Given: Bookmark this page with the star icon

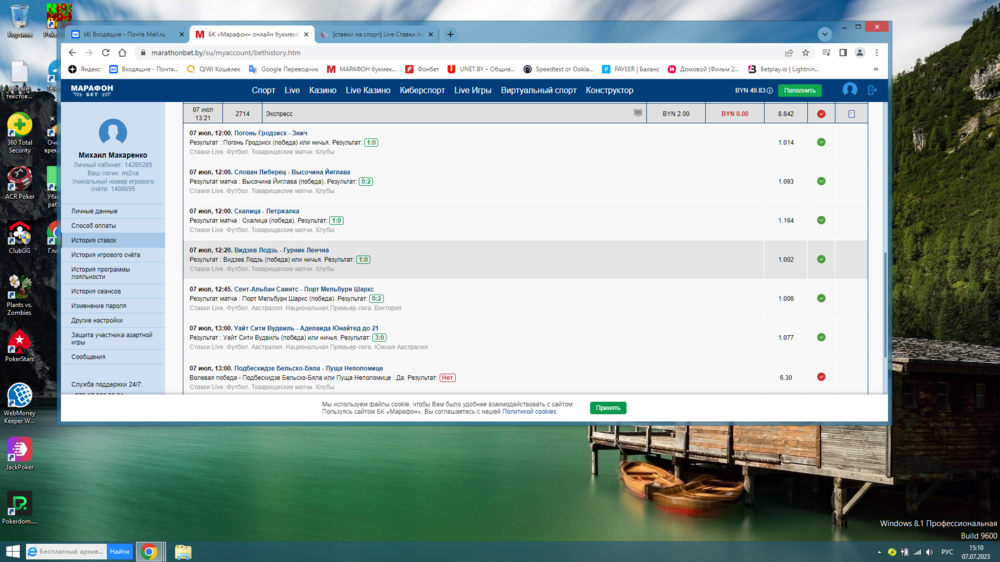Looking at the screenshot, I should (x=805, y=53).
